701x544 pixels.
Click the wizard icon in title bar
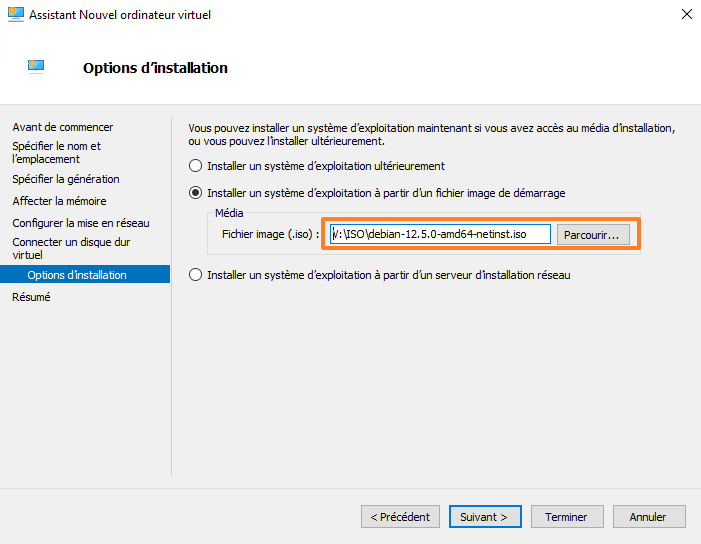[x=15, y=15]
